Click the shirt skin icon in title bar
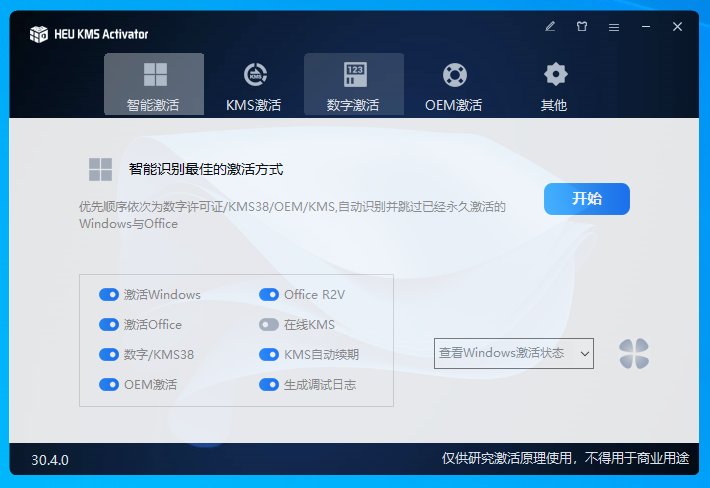 tap(582, 27)
